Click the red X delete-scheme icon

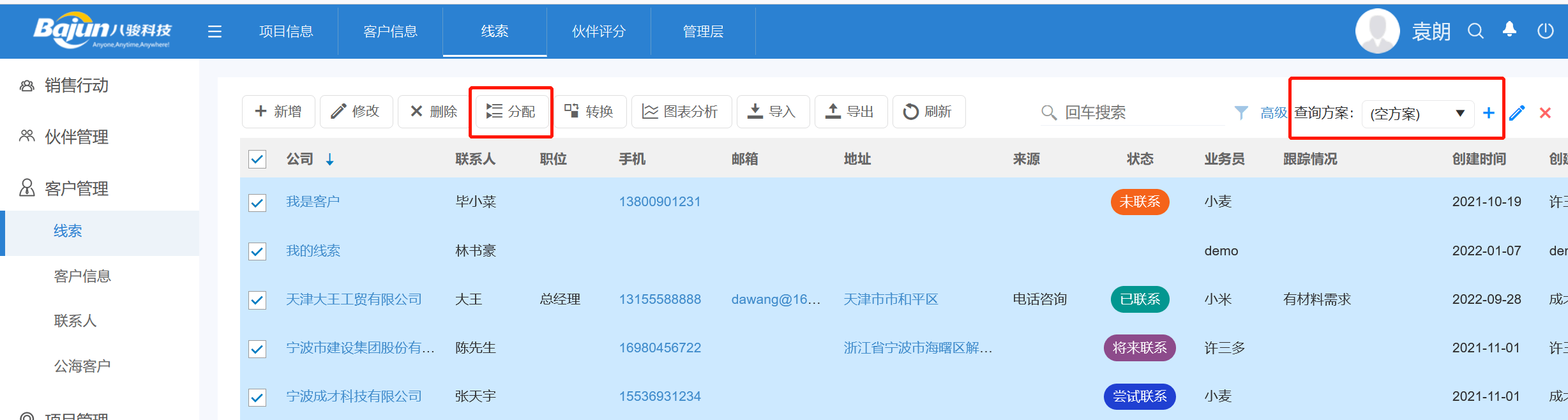[1545, 113]
